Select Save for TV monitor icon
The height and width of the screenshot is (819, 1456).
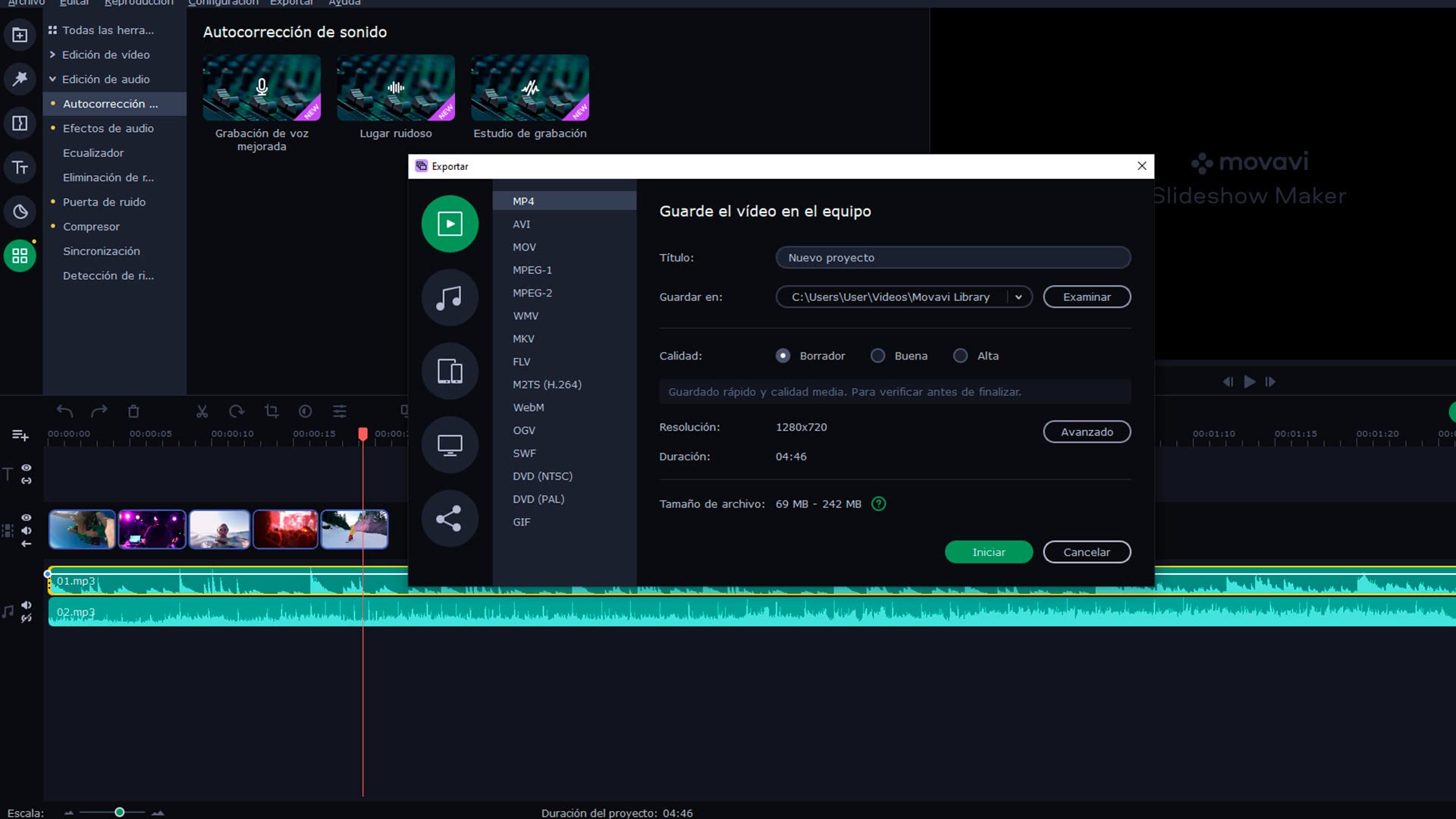(x=450, y=444)
